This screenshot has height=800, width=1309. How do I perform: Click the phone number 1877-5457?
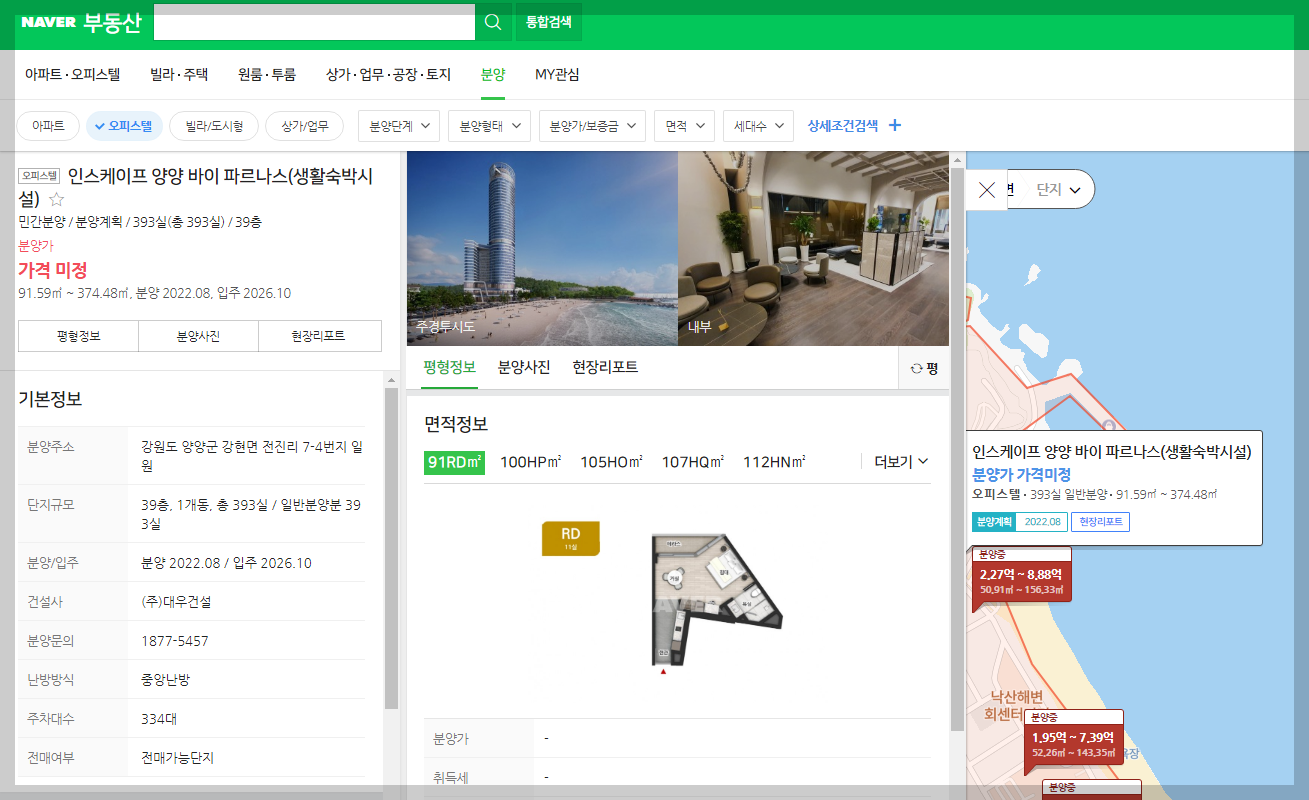(x=175, y=641)
